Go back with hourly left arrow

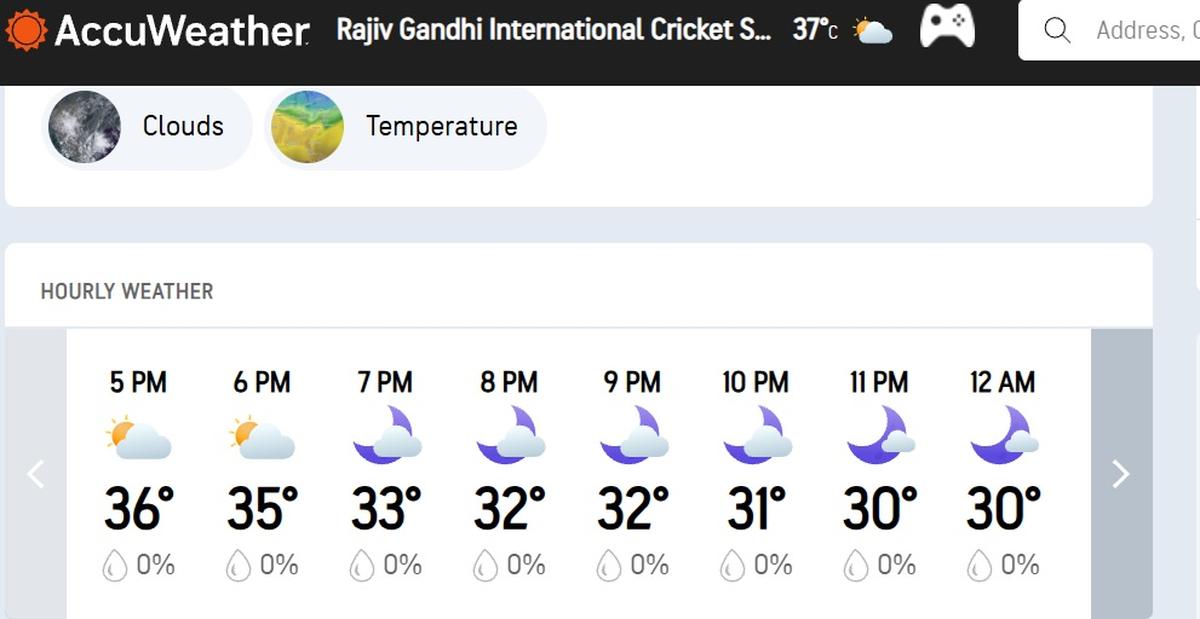(36, 473)
